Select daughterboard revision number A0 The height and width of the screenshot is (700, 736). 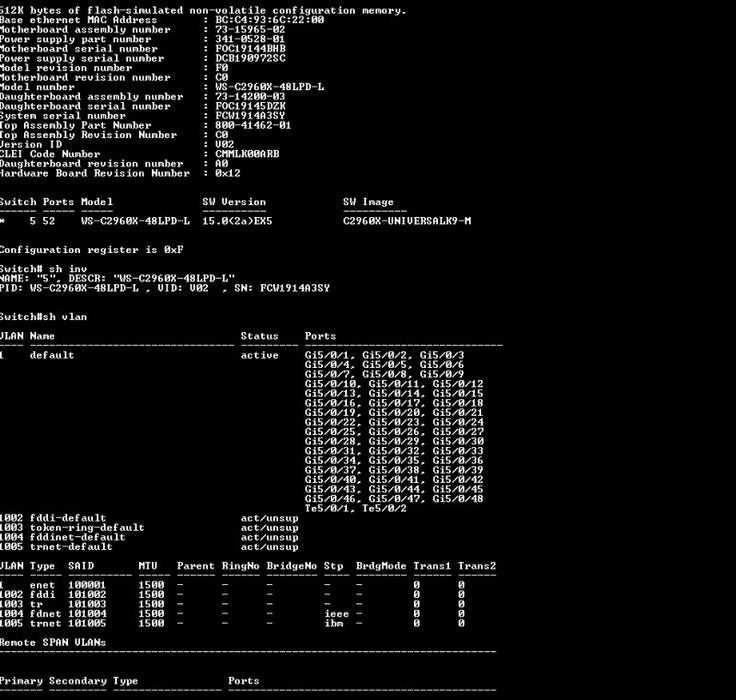click(x=222, y=163)
